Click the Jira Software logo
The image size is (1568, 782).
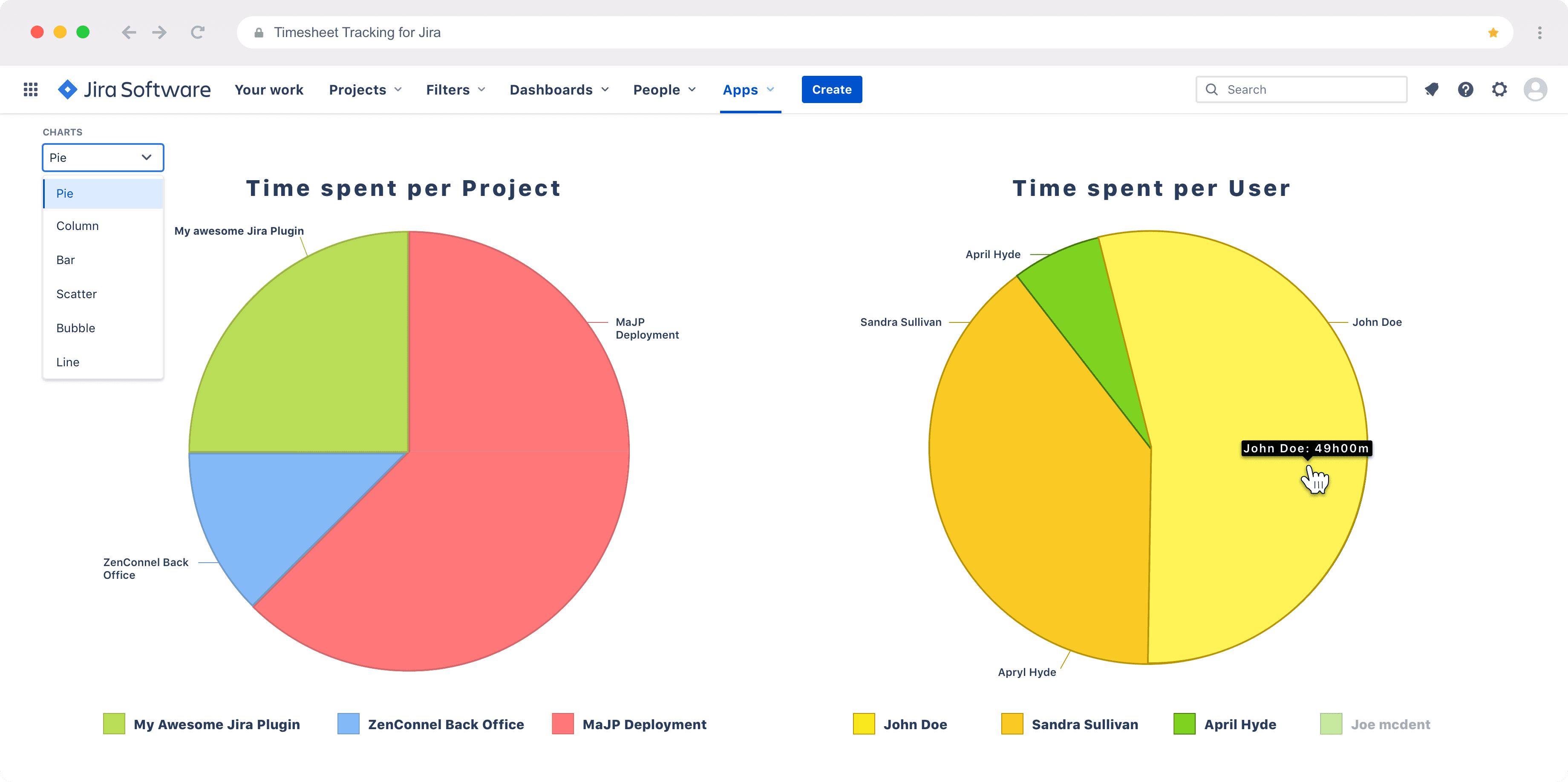tap(134, 89)
